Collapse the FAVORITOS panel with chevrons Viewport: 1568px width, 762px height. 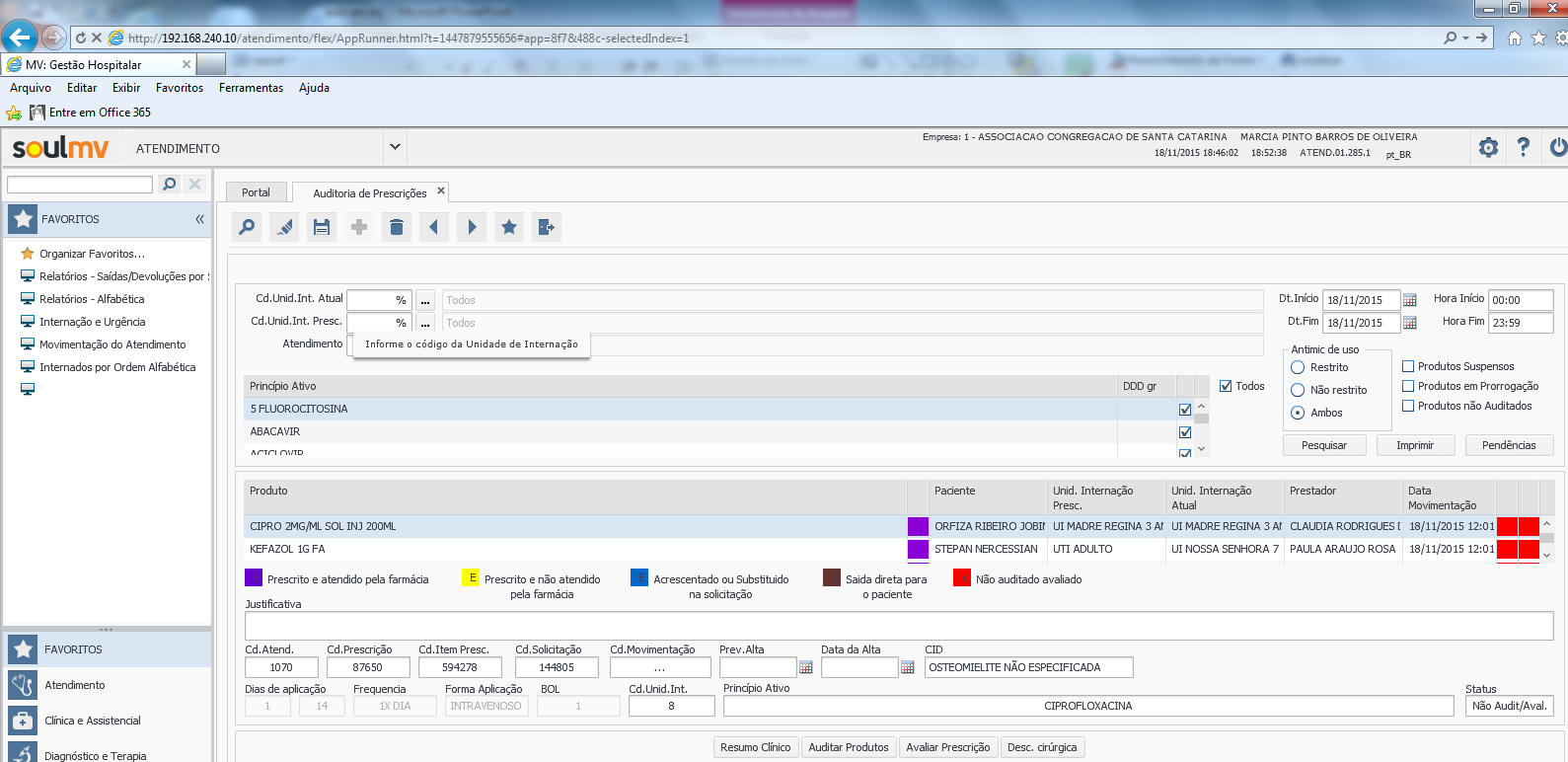pyautogui.click(x=199, y=219)
